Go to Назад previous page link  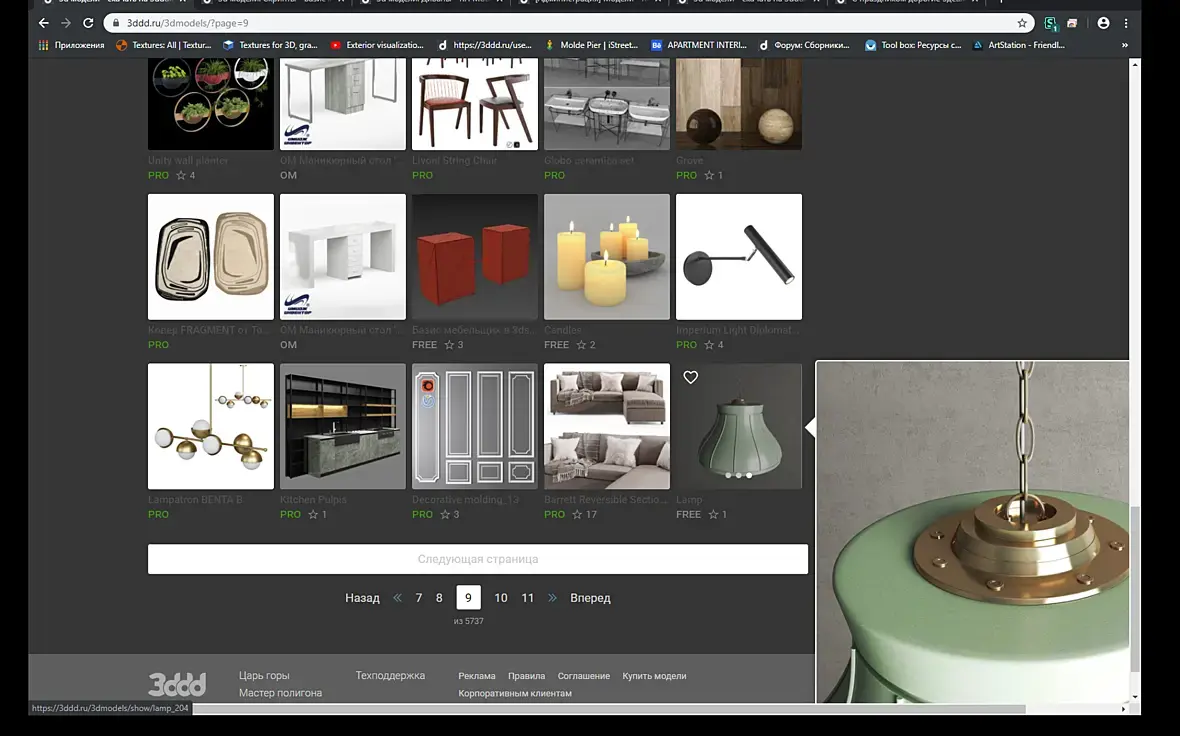tap(362, 598)
